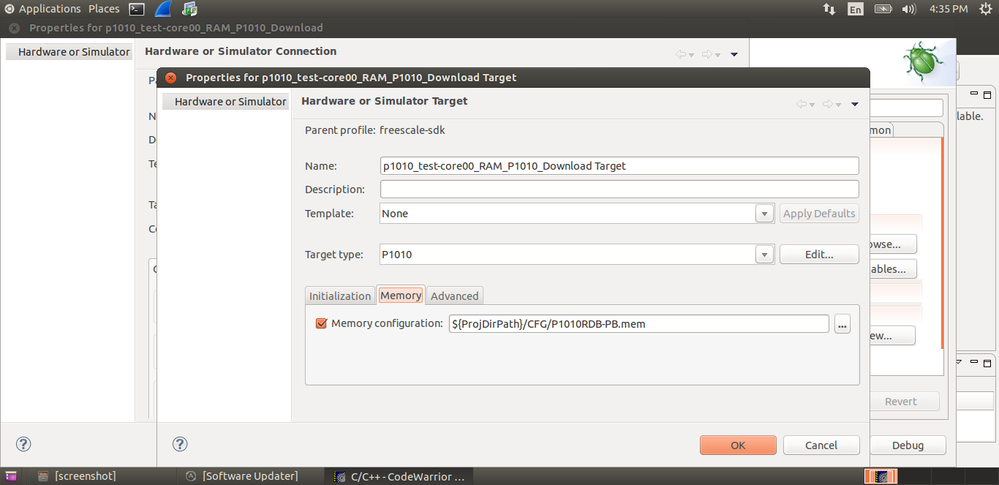Image resolution: width=999 pixels, height=485 pixels.
Task: Click the Wireshark shark fin icon
Action: click(163, 8)
